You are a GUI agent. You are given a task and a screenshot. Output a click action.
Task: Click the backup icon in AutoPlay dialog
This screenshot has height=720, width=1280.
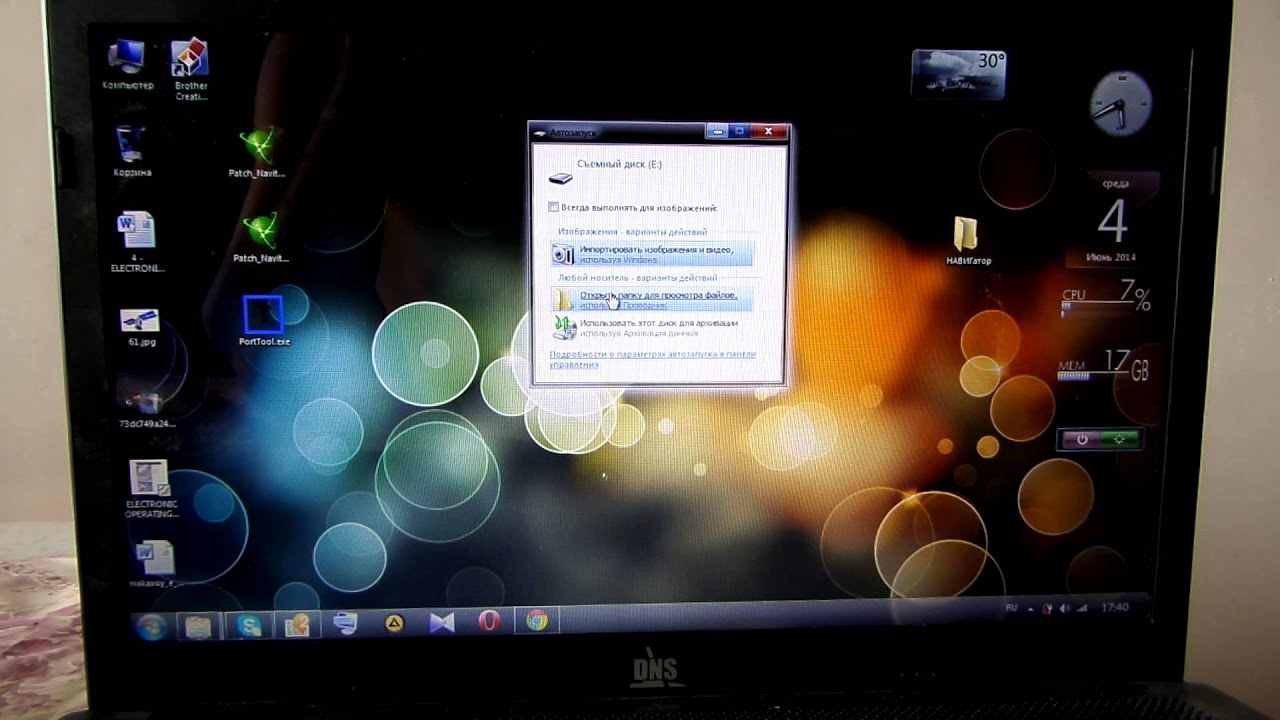click(564, 328)
